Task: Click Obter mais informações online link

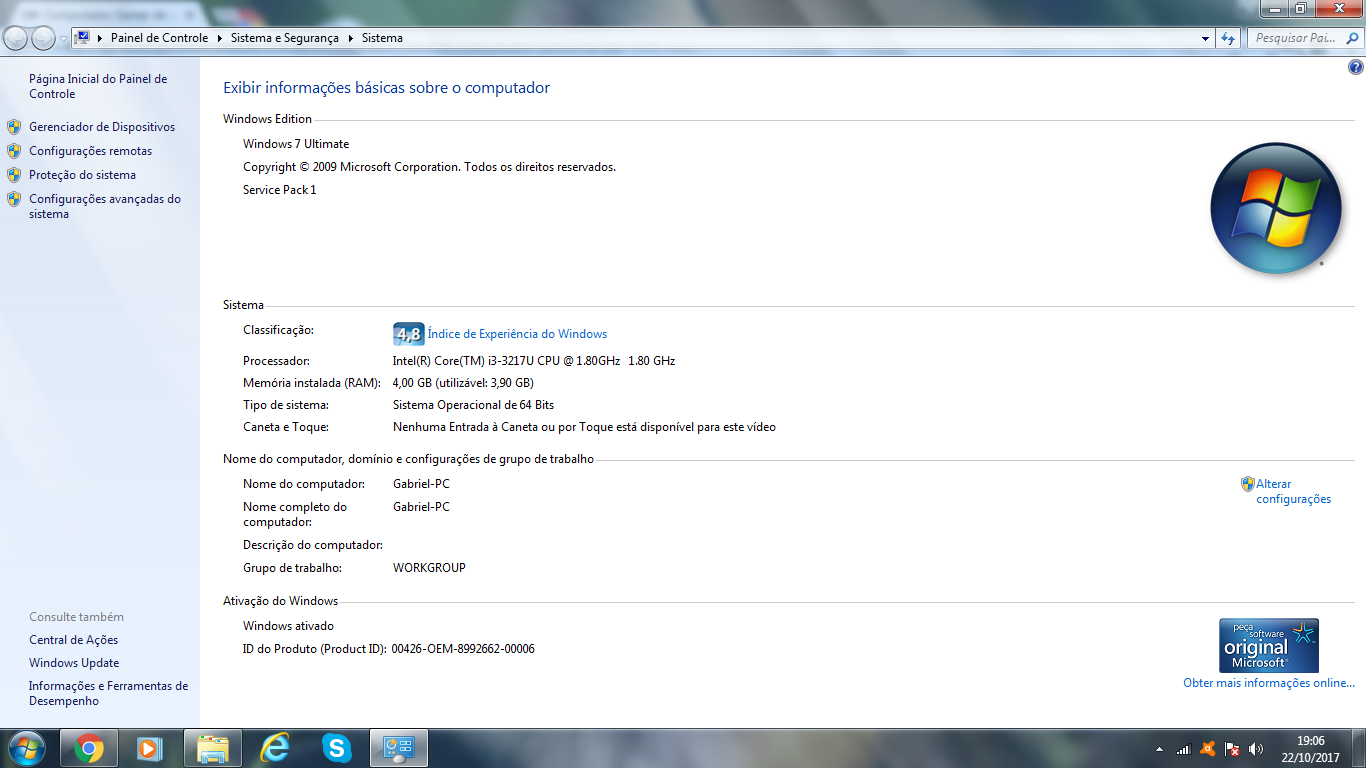Action: point(1269,683)
